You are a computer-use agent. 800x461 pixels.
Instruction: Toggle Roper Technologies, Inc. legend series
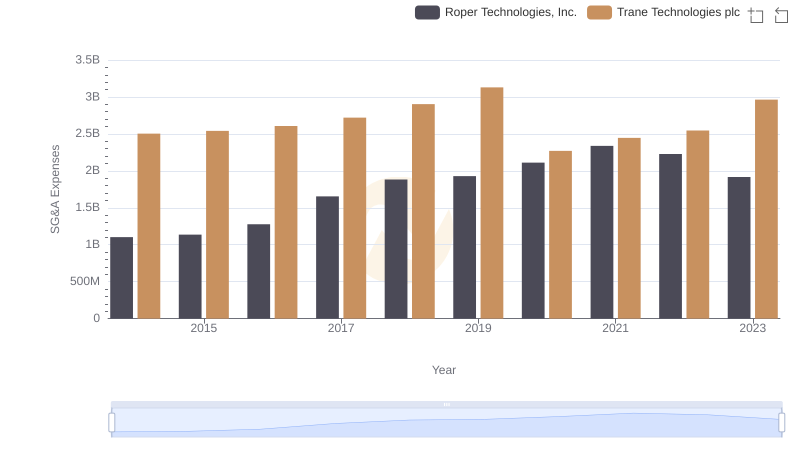pos(495,12)
